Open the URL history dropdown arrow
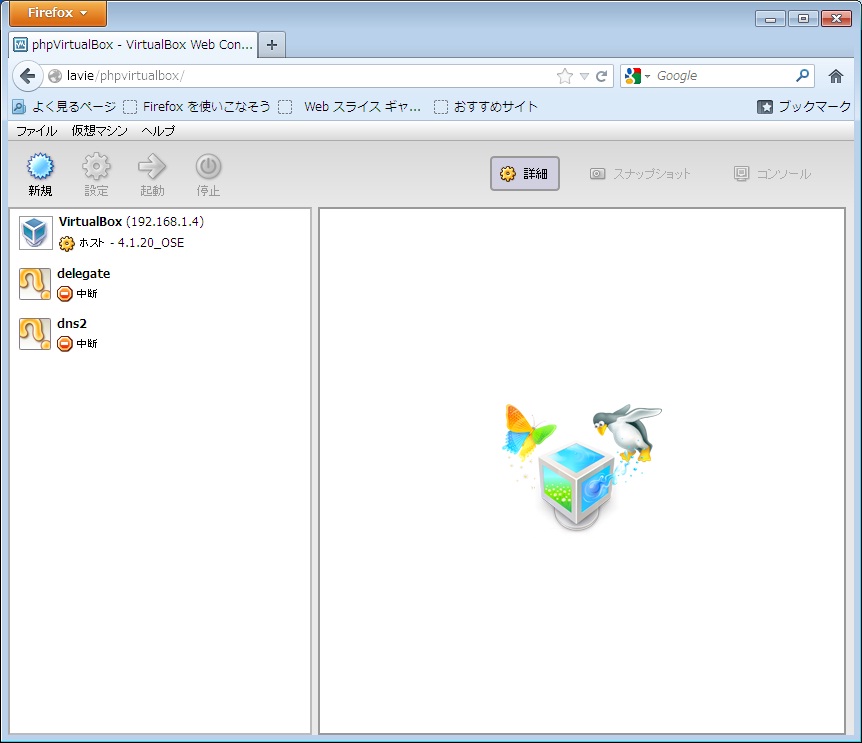862x743 pixels. point(584,76)
